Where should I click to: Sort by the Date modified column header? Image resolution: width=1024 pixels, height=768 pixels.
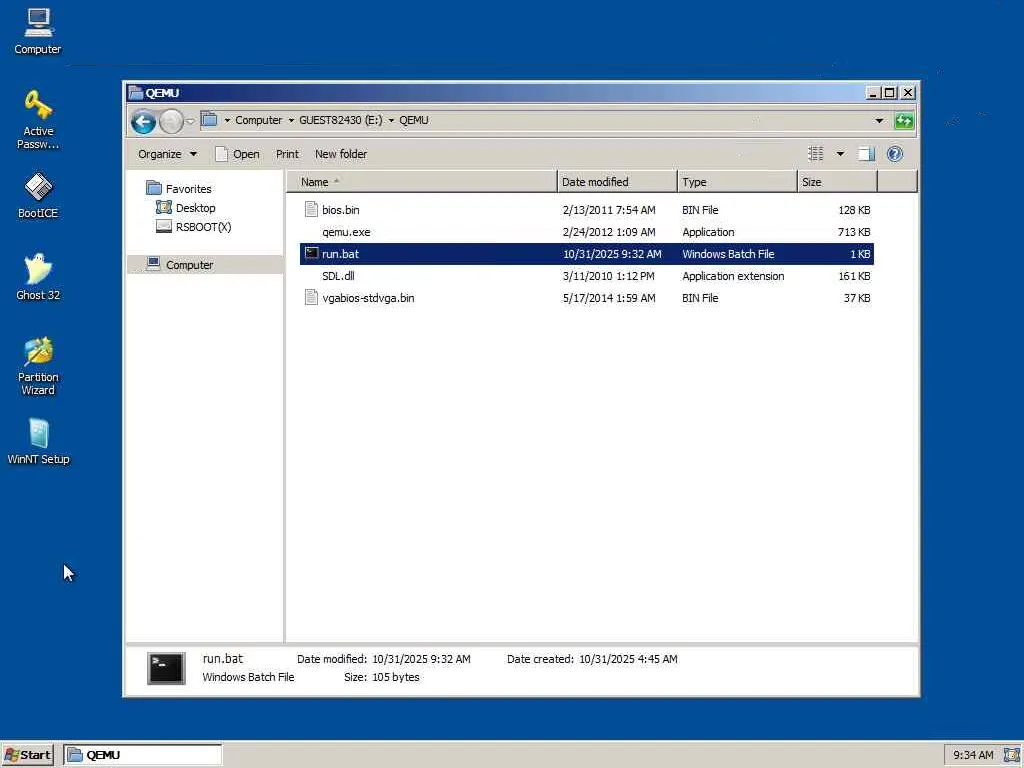click(617, 182)
